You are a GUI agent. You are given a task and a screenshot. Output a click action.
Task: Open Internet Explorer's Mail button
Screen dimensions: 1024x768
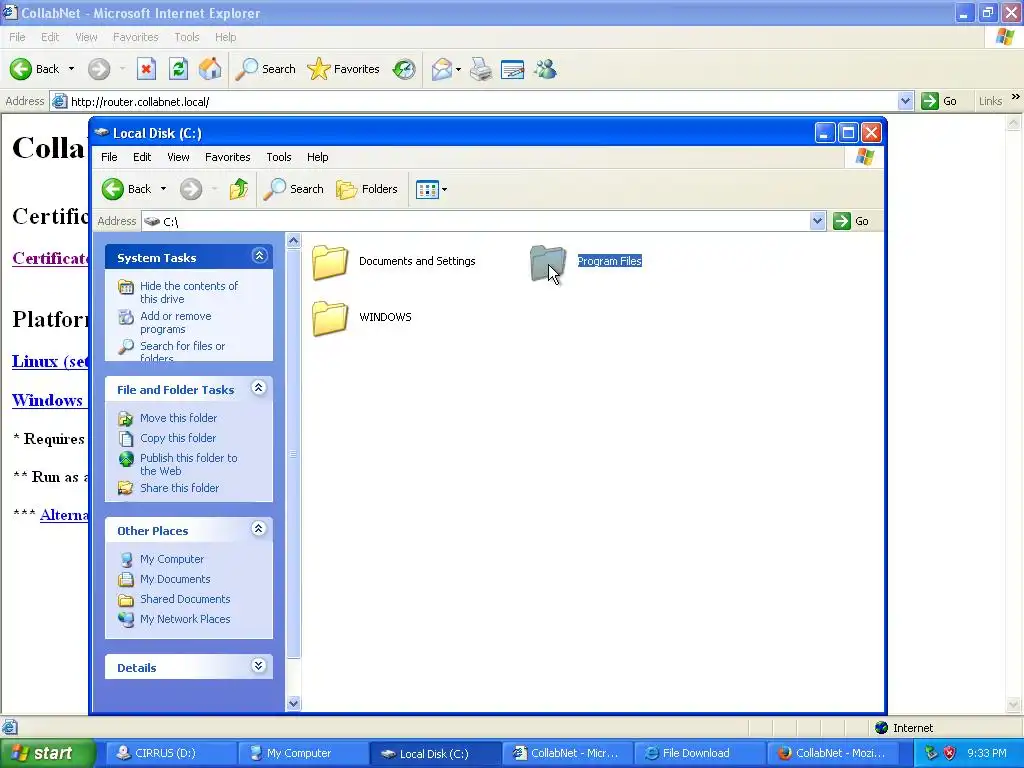pos(441,69)
